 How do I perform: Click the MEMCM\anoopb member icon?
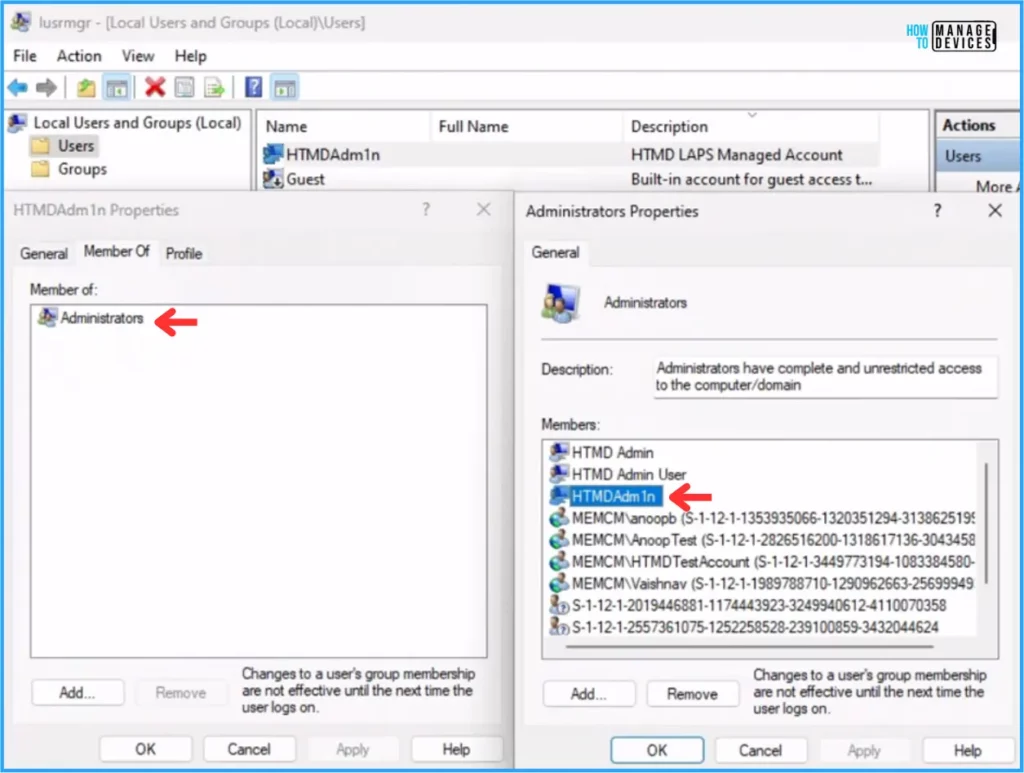coord(559,518)
